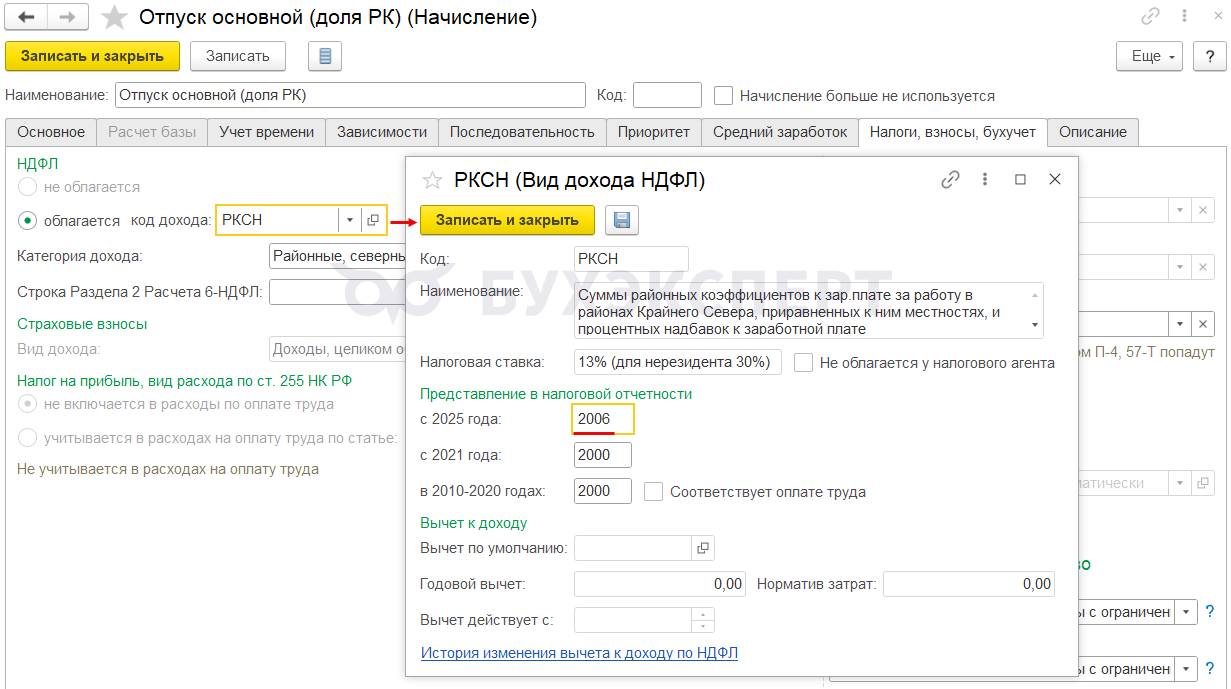The height and width of the screenshot is (689, 1231).
Task: Expand код дохода dropdown arrow
Action: pos(349,220)
